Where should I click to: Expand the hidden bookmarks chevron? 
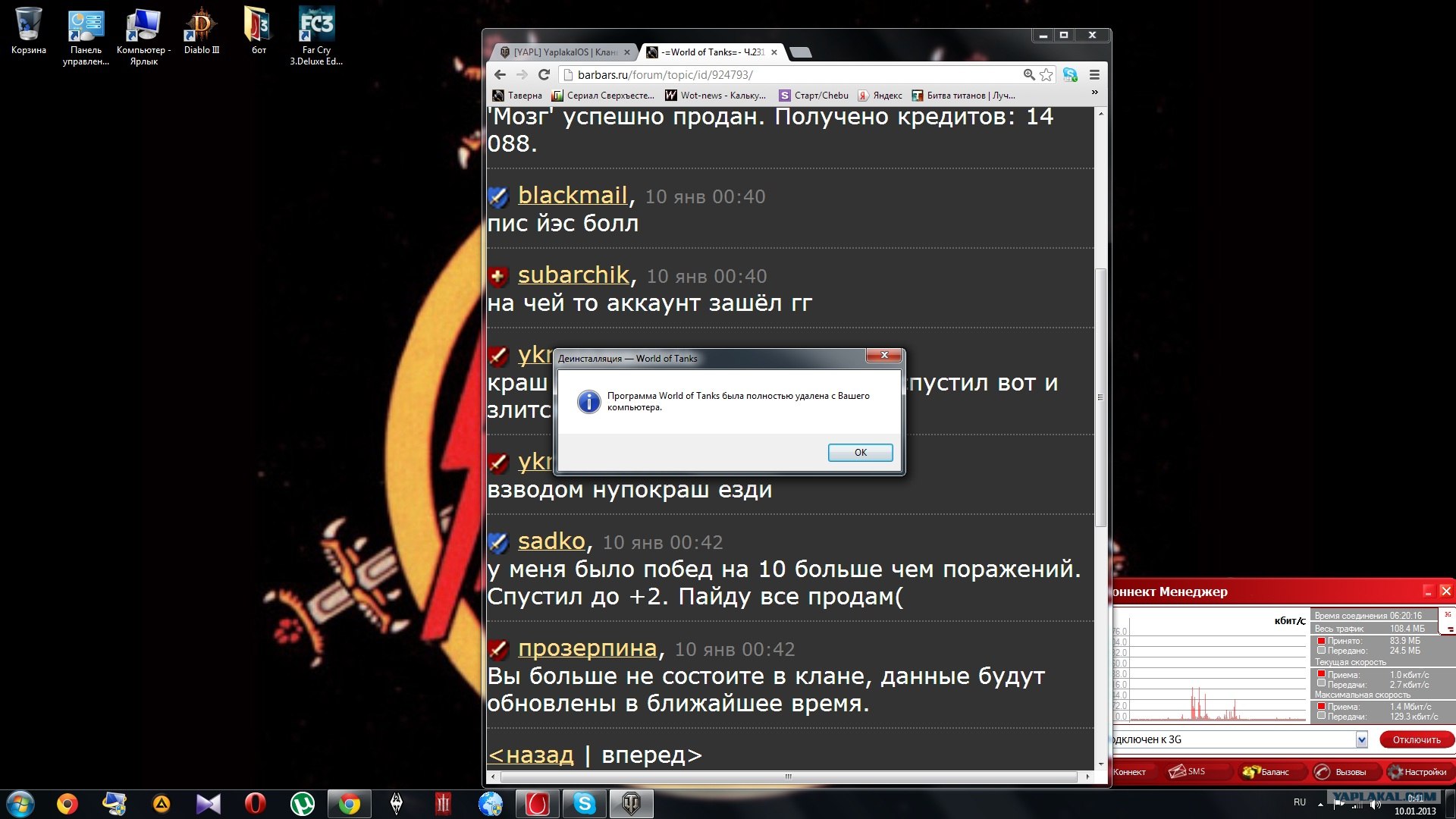coord(1094,93)
